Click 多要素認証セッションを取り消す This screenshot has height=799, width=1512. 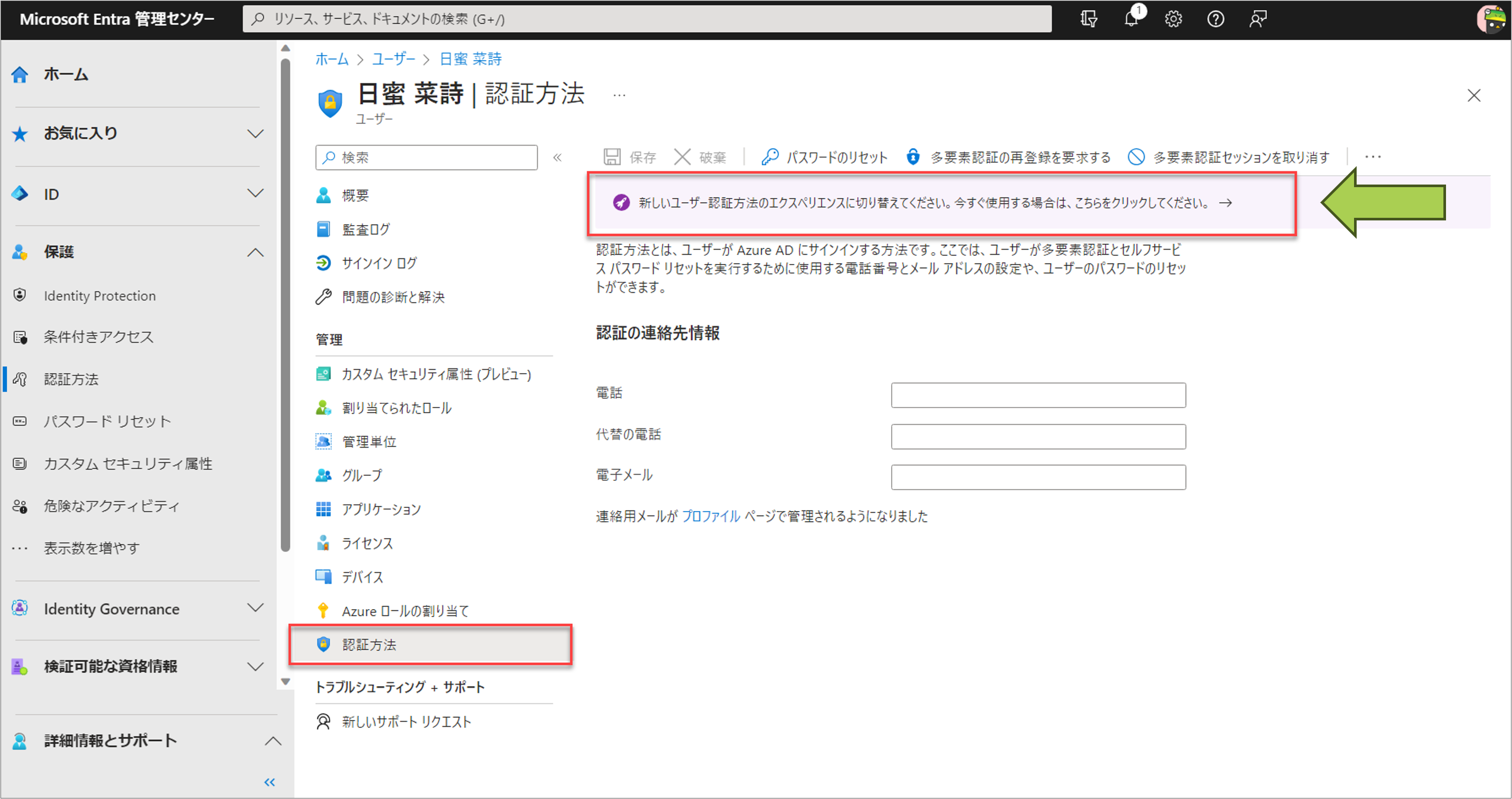click(x=1228, y=158)
